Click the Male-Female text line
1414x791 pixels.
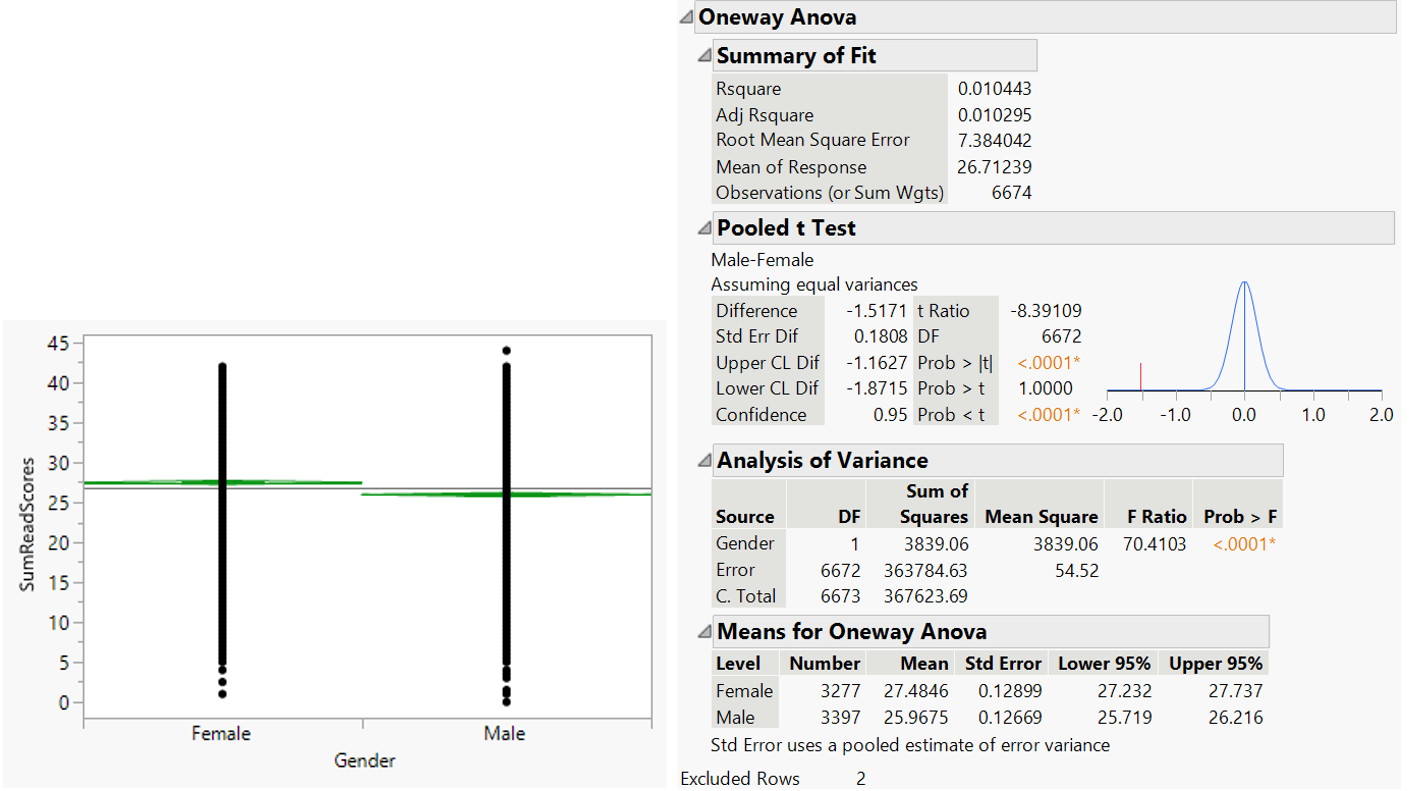coord(762,260)
